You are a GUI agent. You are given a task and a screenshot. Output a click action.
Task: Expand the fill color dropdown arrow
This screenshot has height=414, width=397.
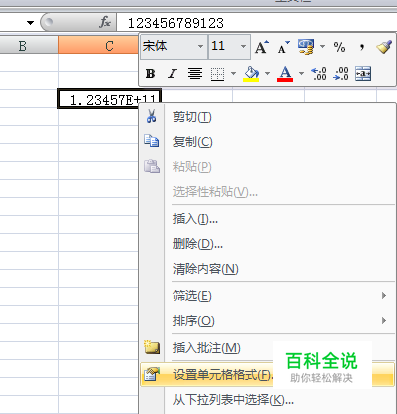point(267,73)
